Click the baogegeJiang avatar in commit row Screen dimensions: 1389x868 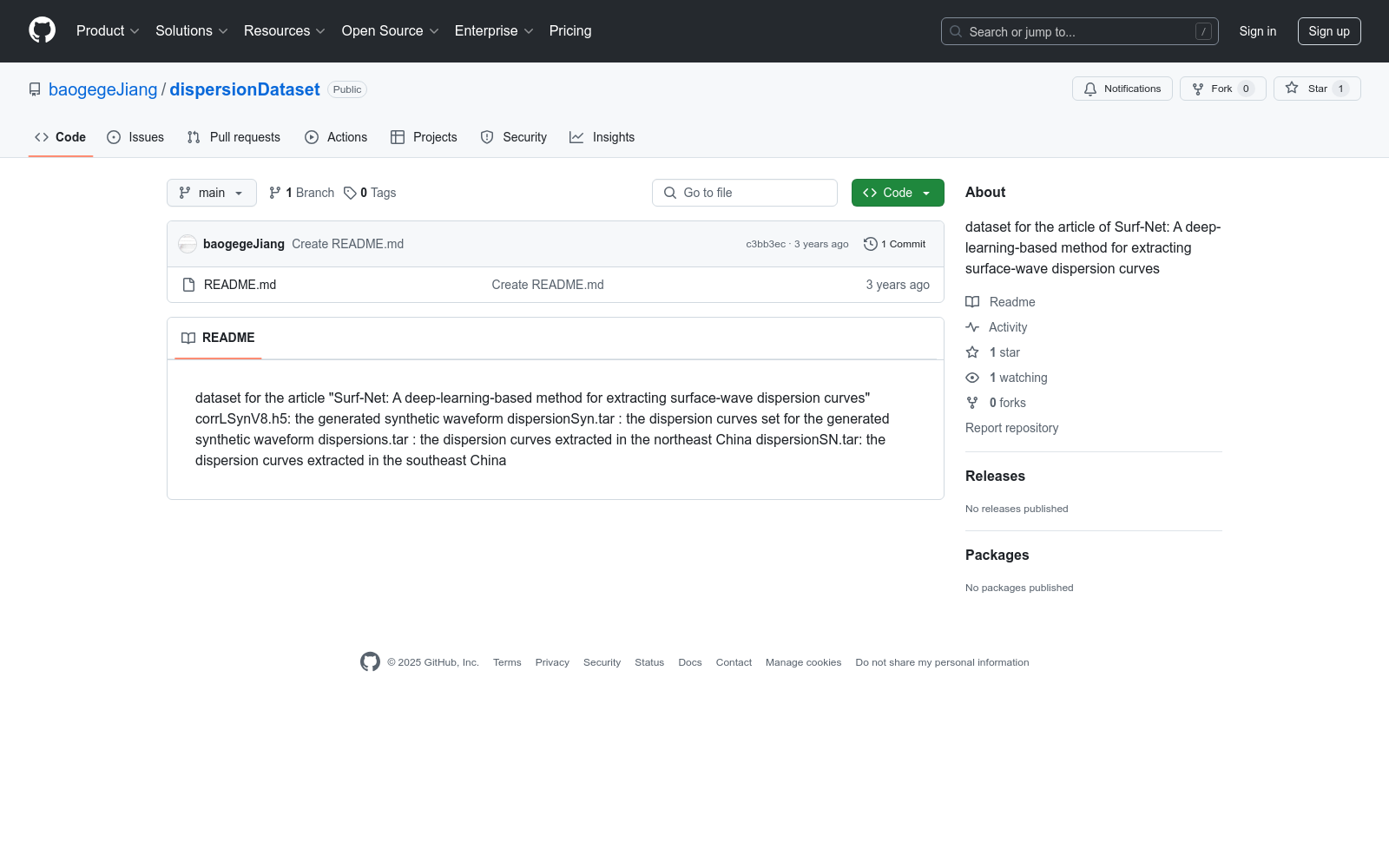[x=188, y=244]
